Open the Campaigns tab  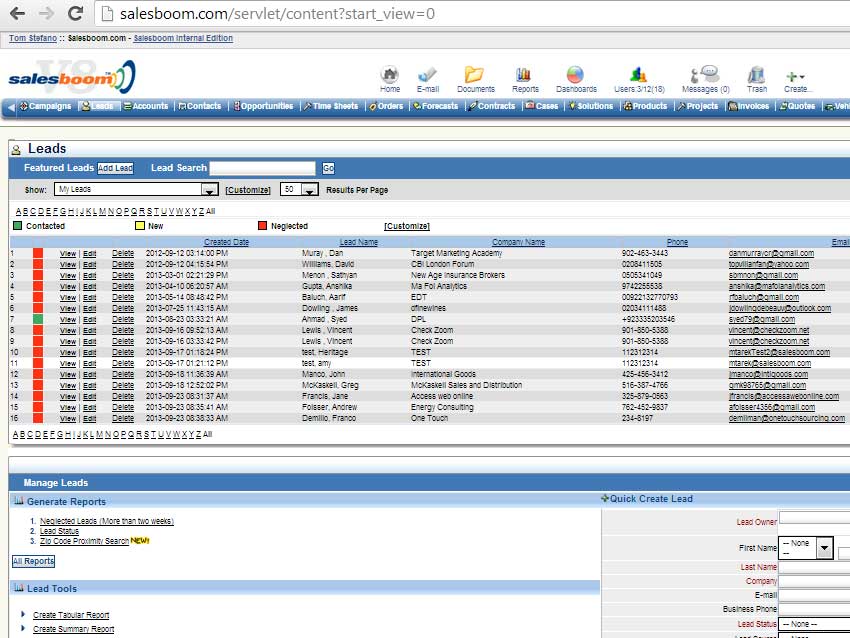pos(46,106)
